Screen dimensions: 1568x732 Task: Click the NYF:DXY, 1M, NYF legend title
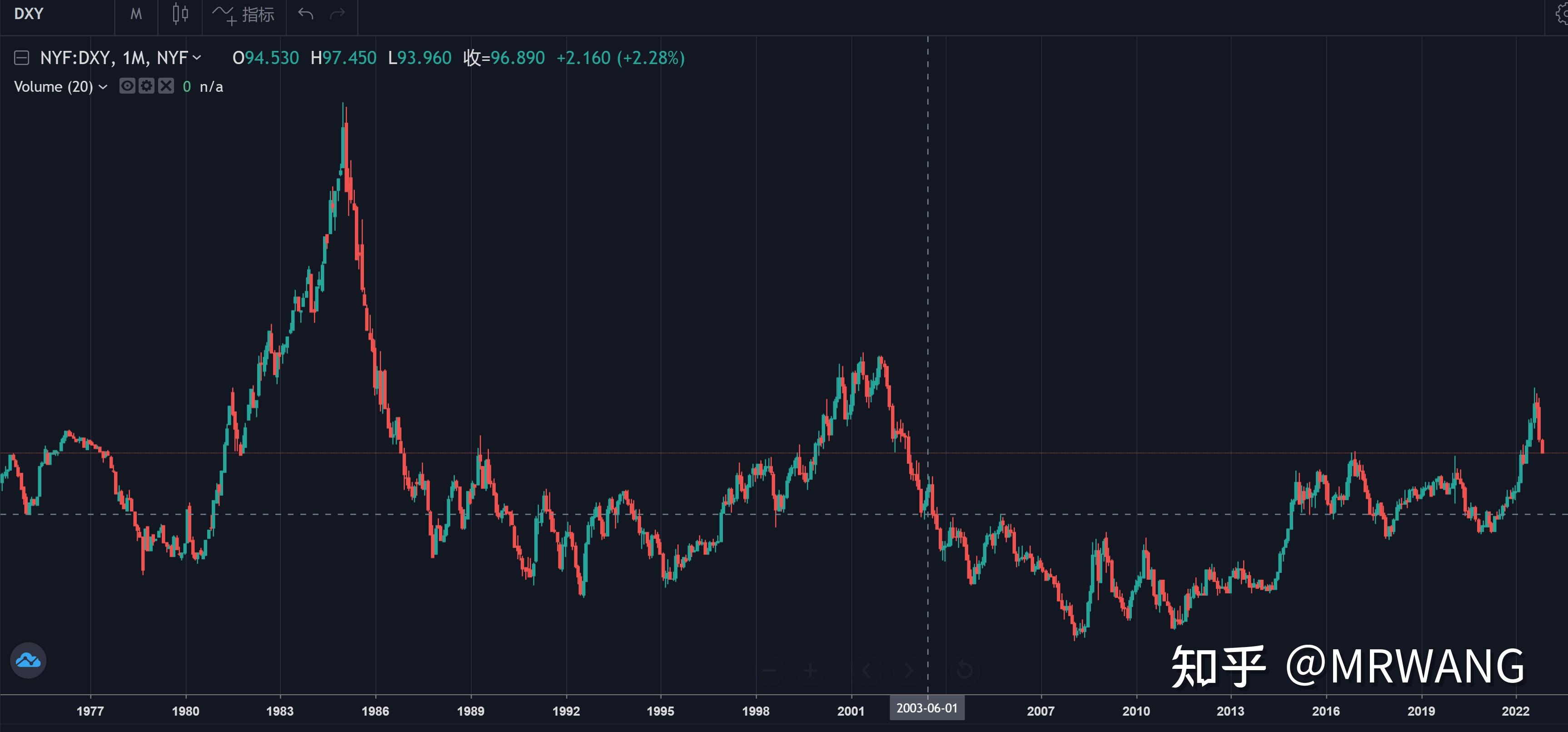(114, 58)
